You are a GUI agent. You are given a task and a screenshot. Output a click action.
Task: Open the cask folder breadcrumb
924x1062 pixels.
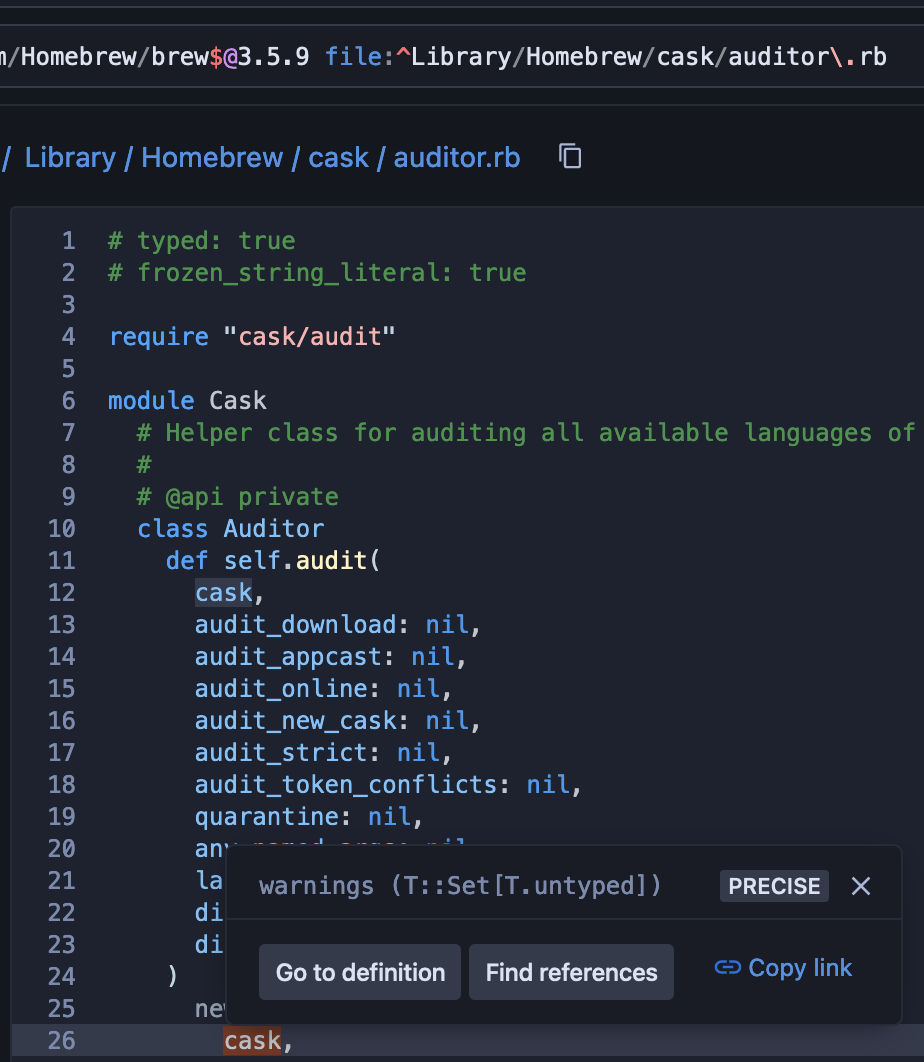coord(339,157)
